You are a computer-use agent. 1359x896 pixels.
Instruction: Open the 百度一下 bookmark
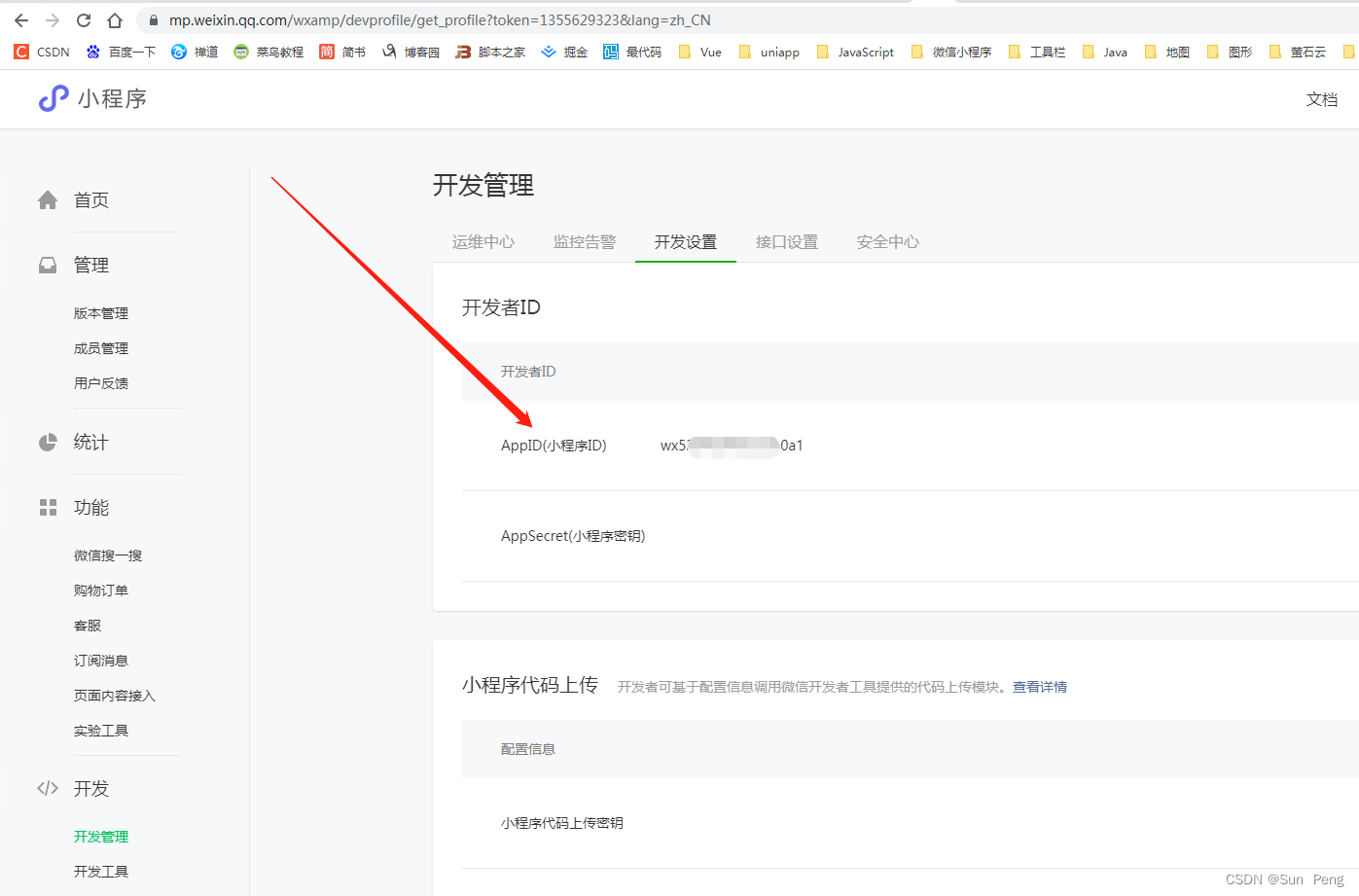click(x=121, y=53)
